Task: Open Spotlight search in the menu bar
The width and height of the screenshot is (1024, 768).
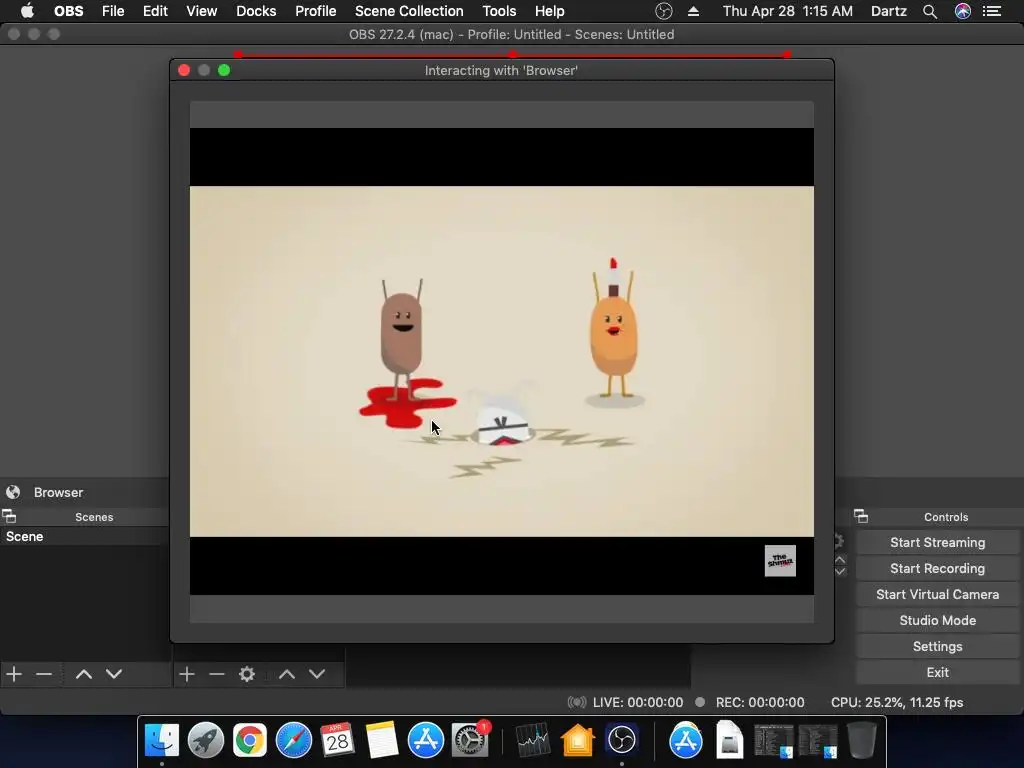Action: (930, 11)
